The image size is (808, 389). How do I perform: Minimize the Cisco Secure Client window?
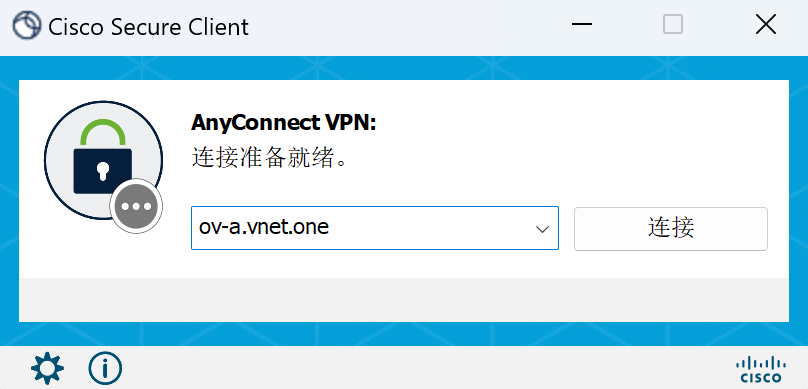tap(581, 25)
